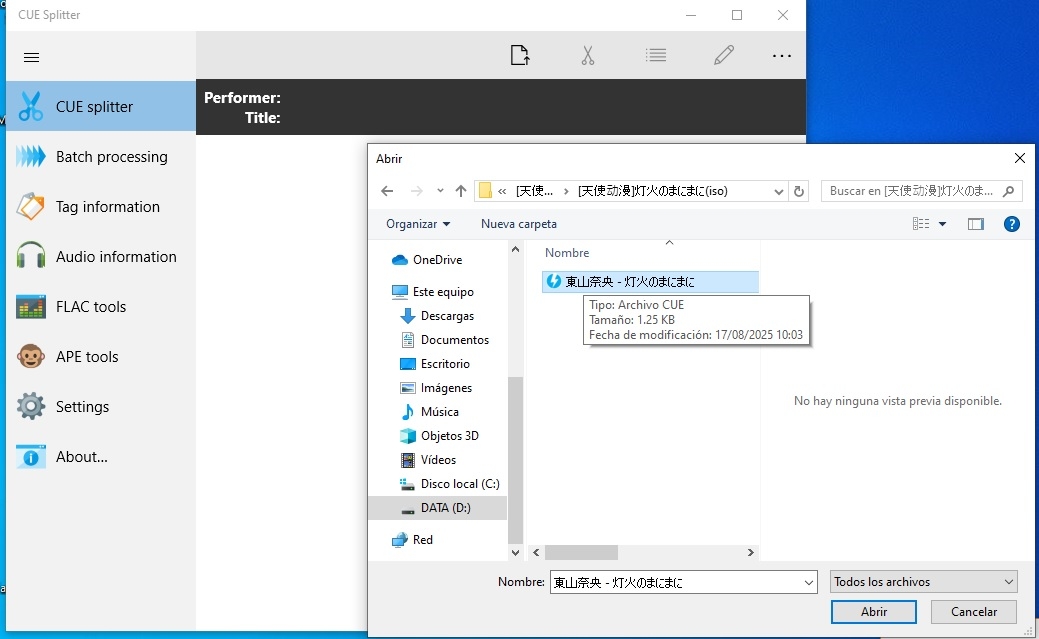This screenshot has height=639, width=1039.
Task: Click the Nombre filename input field
Action: (x=676, y=582)
